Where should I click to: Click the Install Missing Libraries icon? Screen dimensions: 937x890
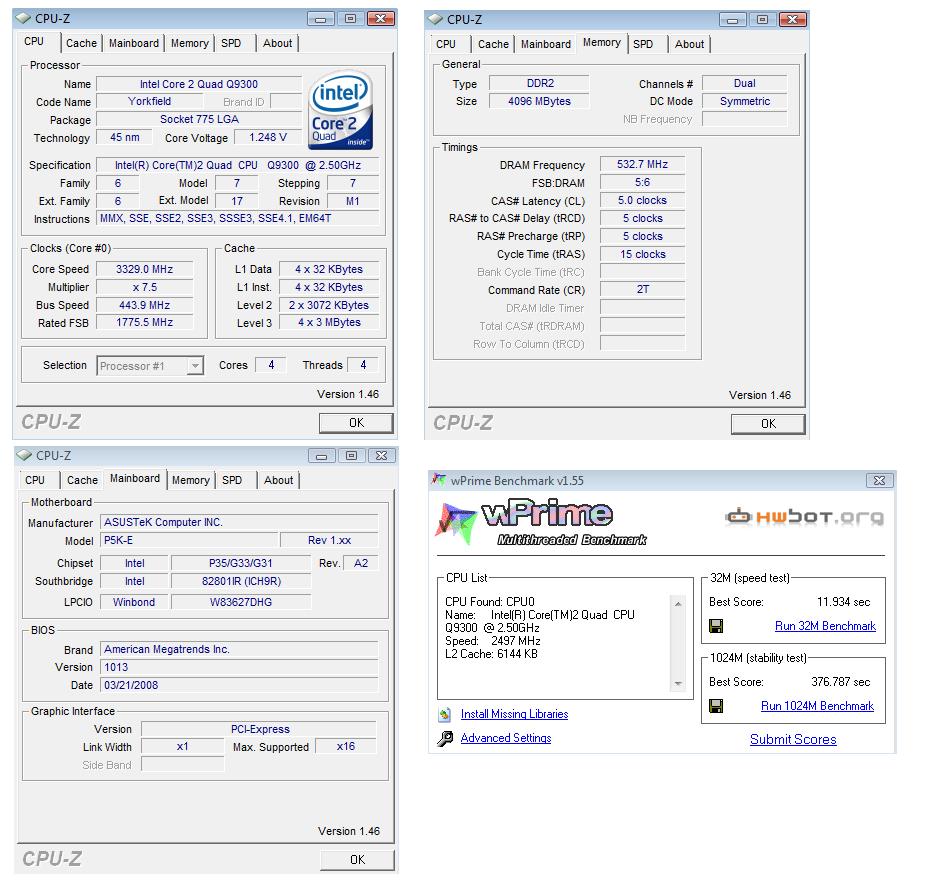tap(445, 714)
